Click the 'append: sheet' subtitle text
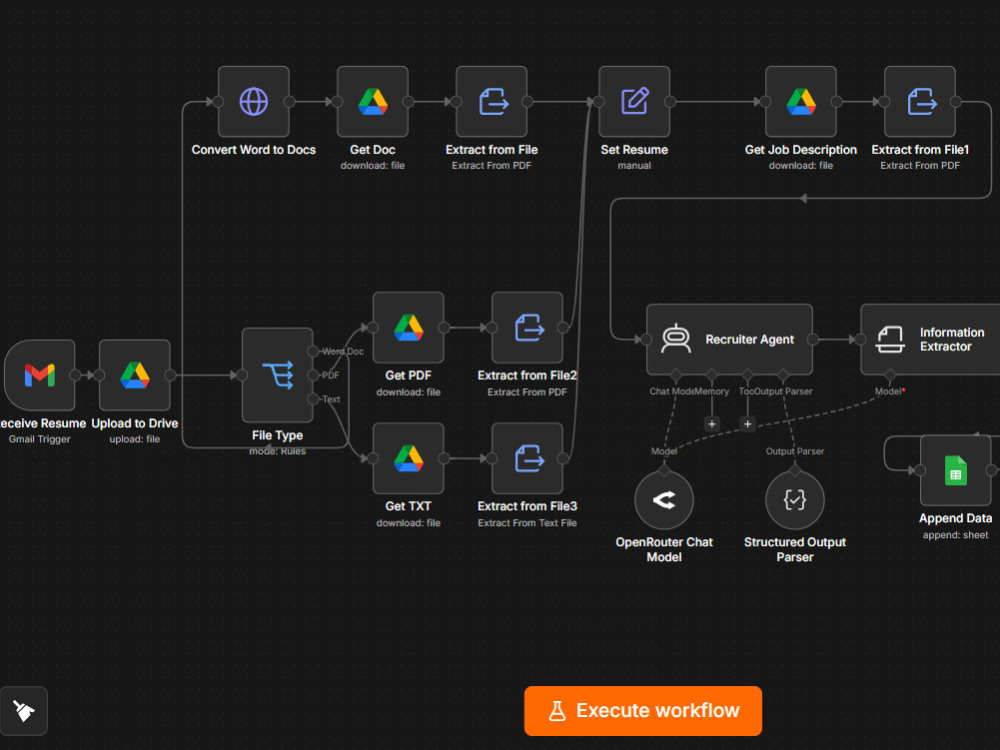This screenshot has height=750, width=1000. click(x=955, y=535)
